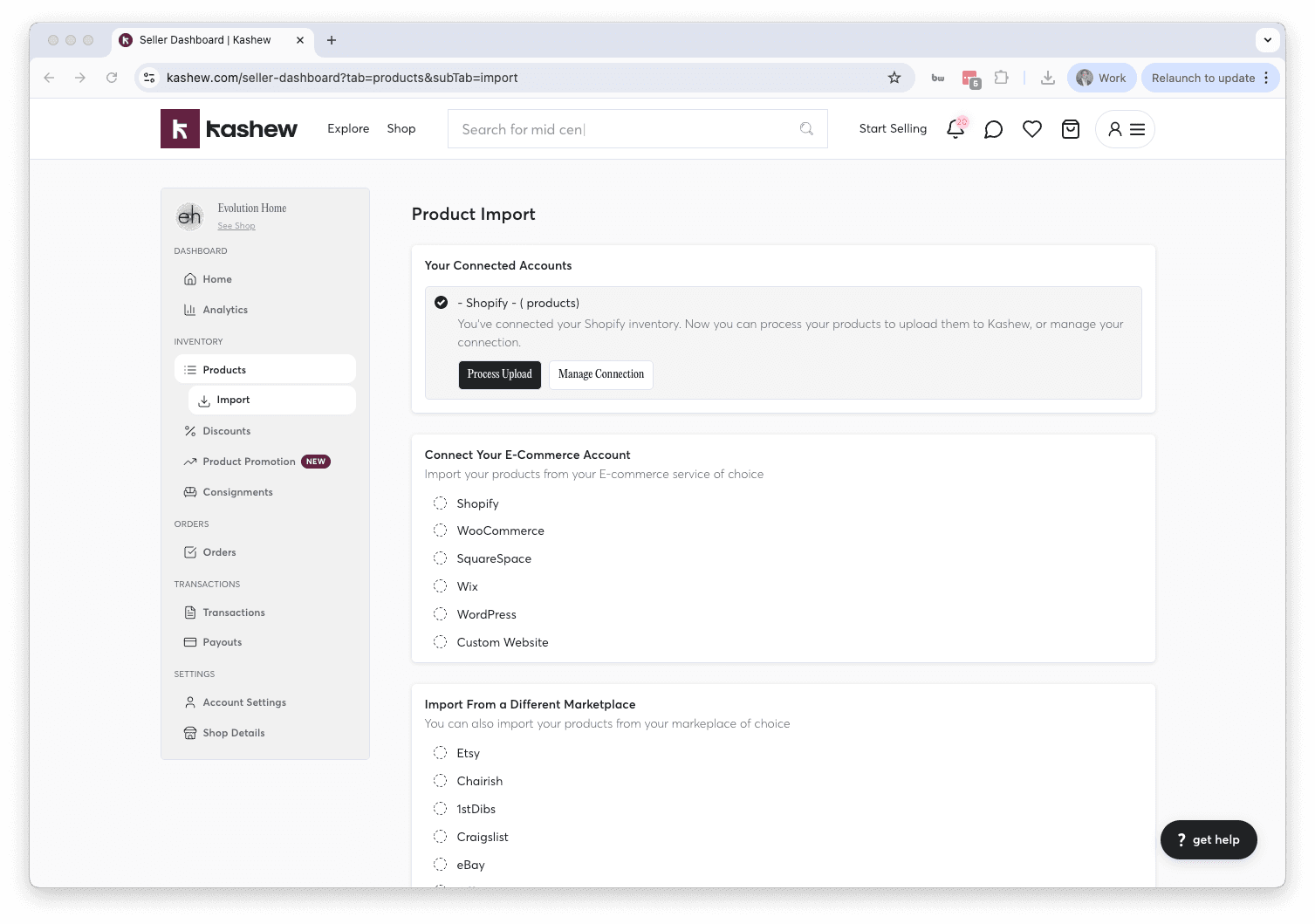The height and width of the screenshot is (924, 1315).
Task: Open the browser three-dot menu
Action: pos(1266,78)
